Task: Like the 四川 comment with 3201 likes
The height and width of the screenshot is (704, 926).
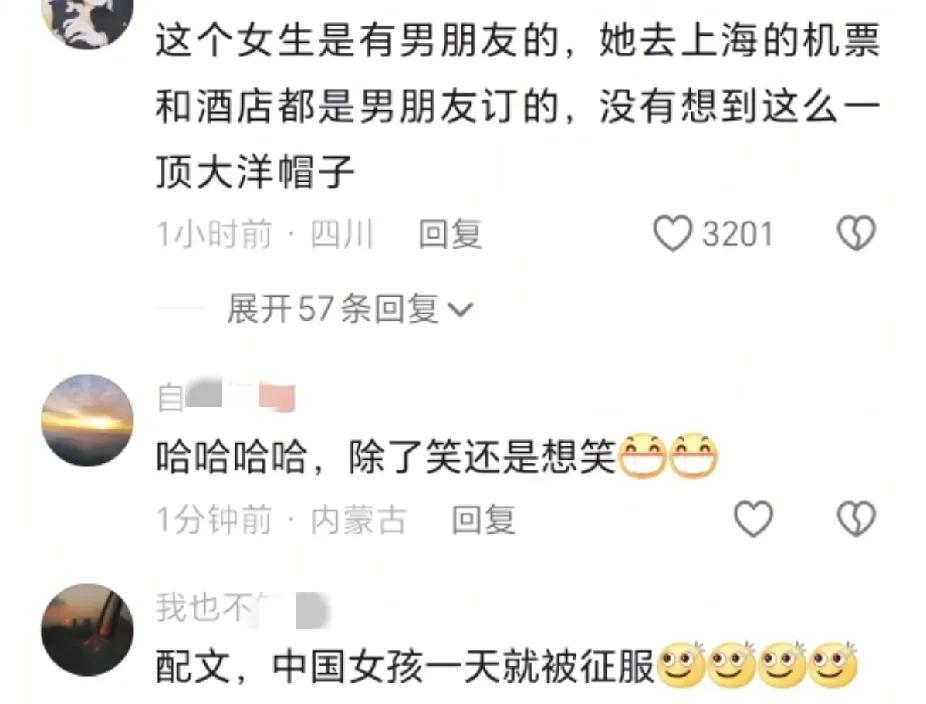Action: pos(673,234)
